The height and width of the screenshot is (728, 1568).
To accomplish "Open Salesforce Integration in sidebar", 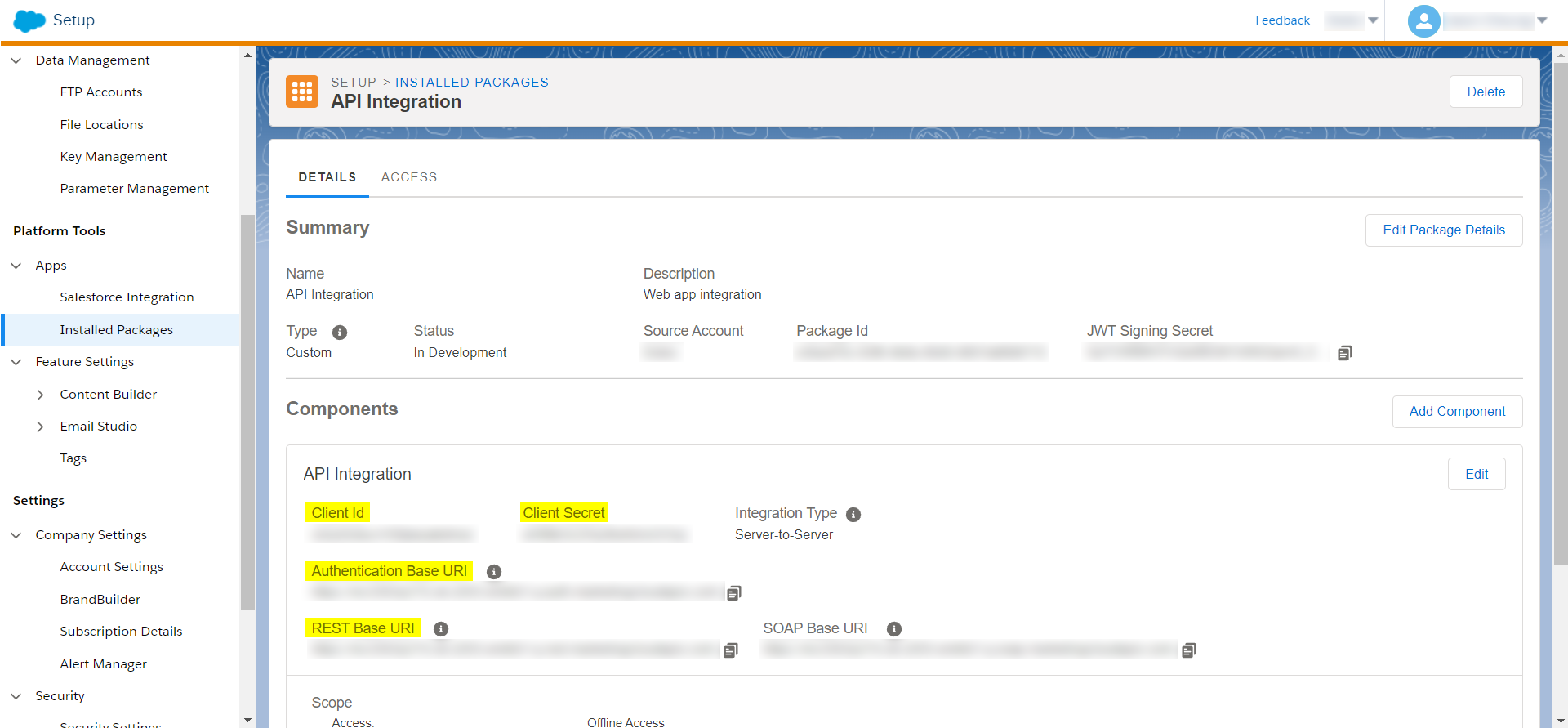I will [127, 297].
